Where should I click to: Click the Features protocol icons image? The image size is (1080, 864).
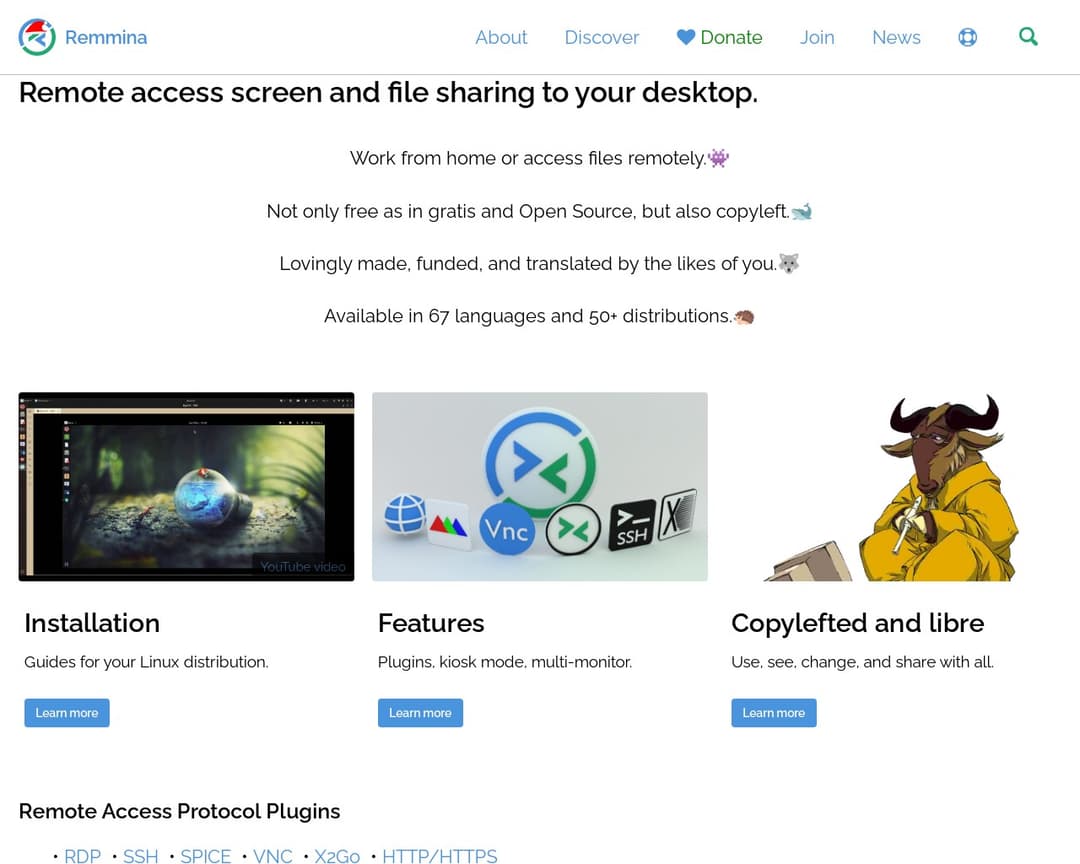point(539,486)
